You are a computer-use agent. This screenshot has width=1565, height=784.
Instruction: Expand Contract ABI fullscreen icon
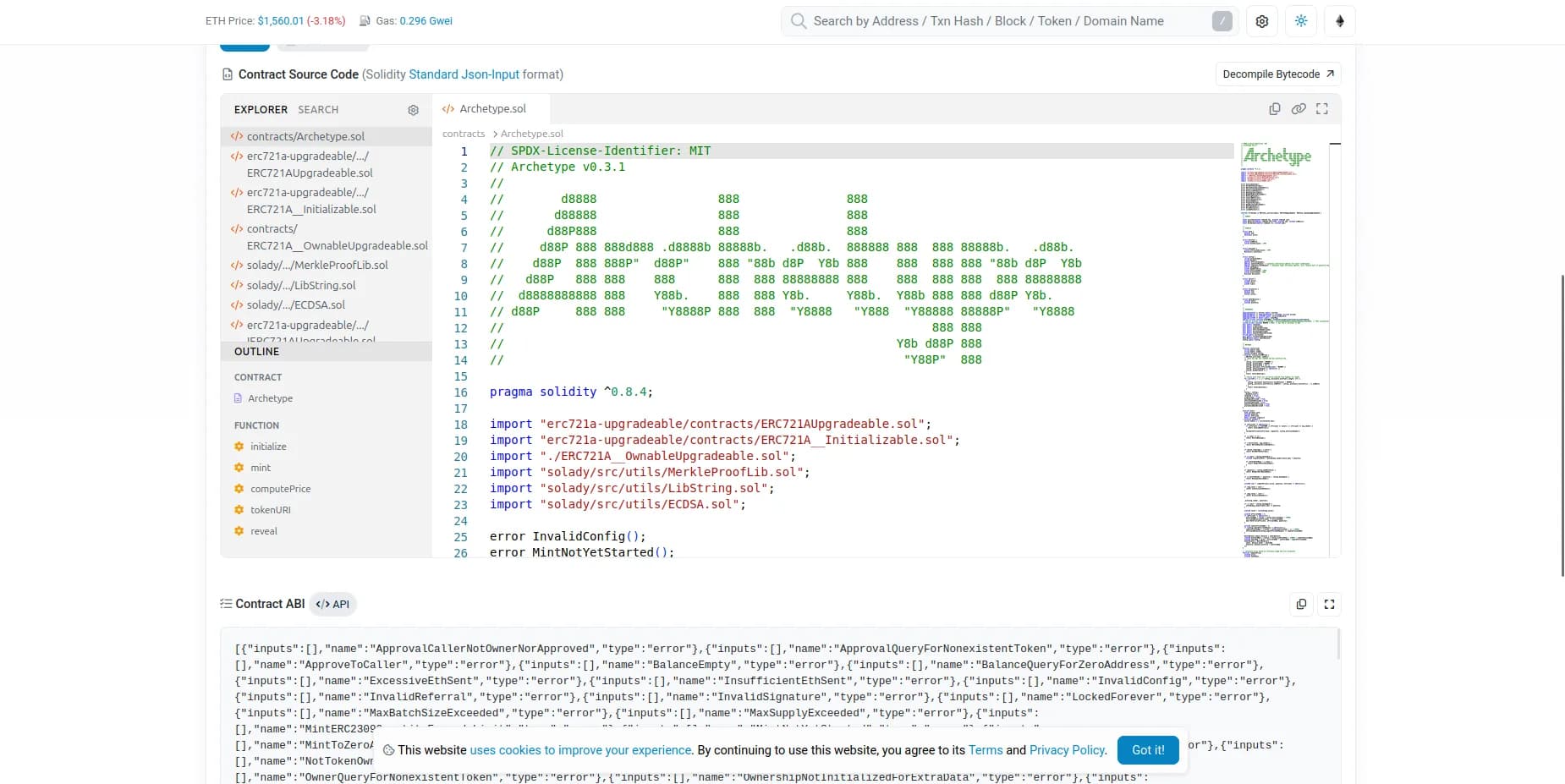pyautogui.click(x=1329, y=604)
